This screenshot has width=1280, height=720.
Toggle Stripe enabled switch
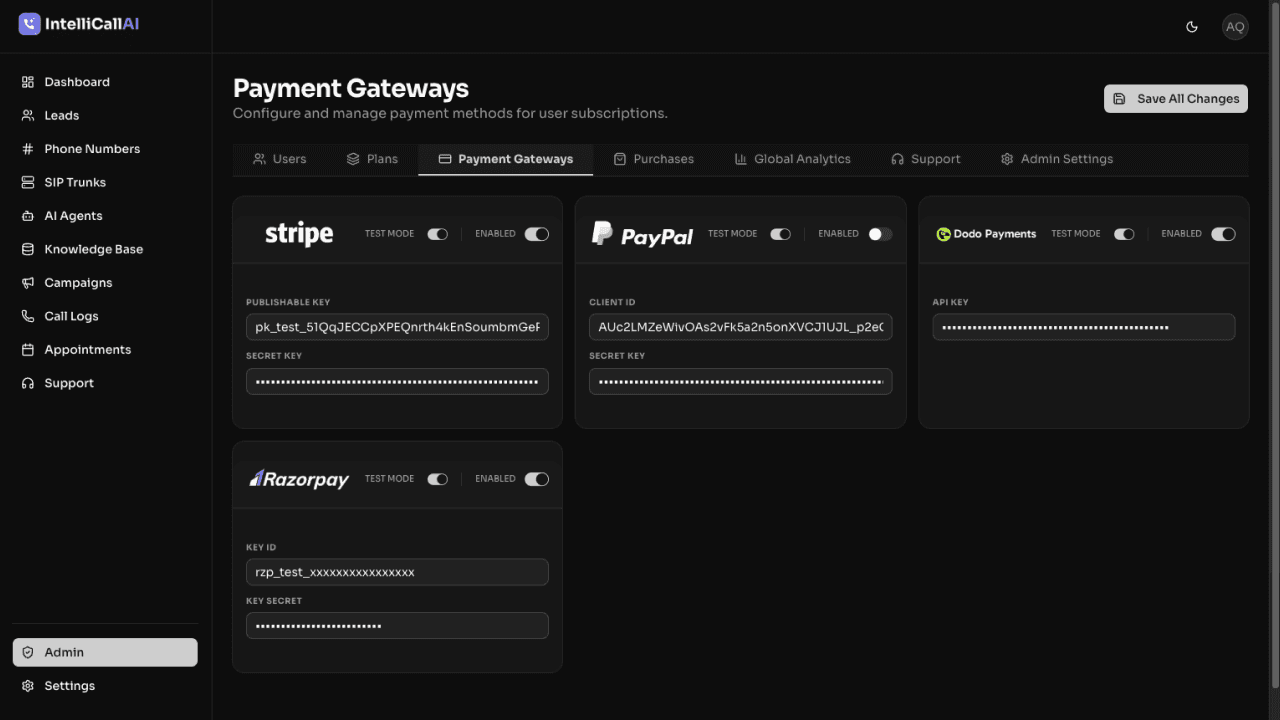pos(536,234)
